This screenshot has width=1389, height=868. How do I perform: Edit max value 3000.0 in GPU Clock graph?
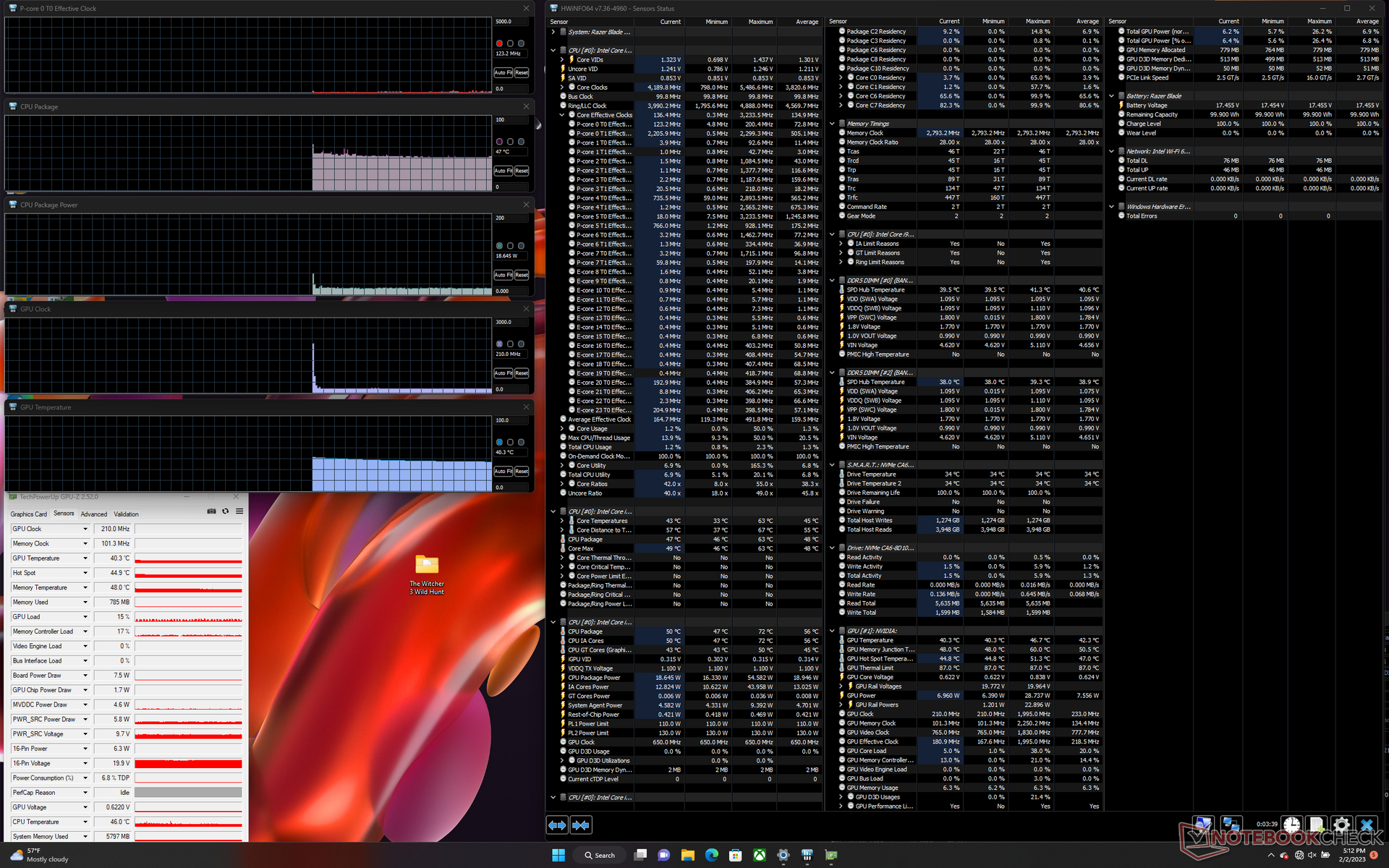[512, 322]
